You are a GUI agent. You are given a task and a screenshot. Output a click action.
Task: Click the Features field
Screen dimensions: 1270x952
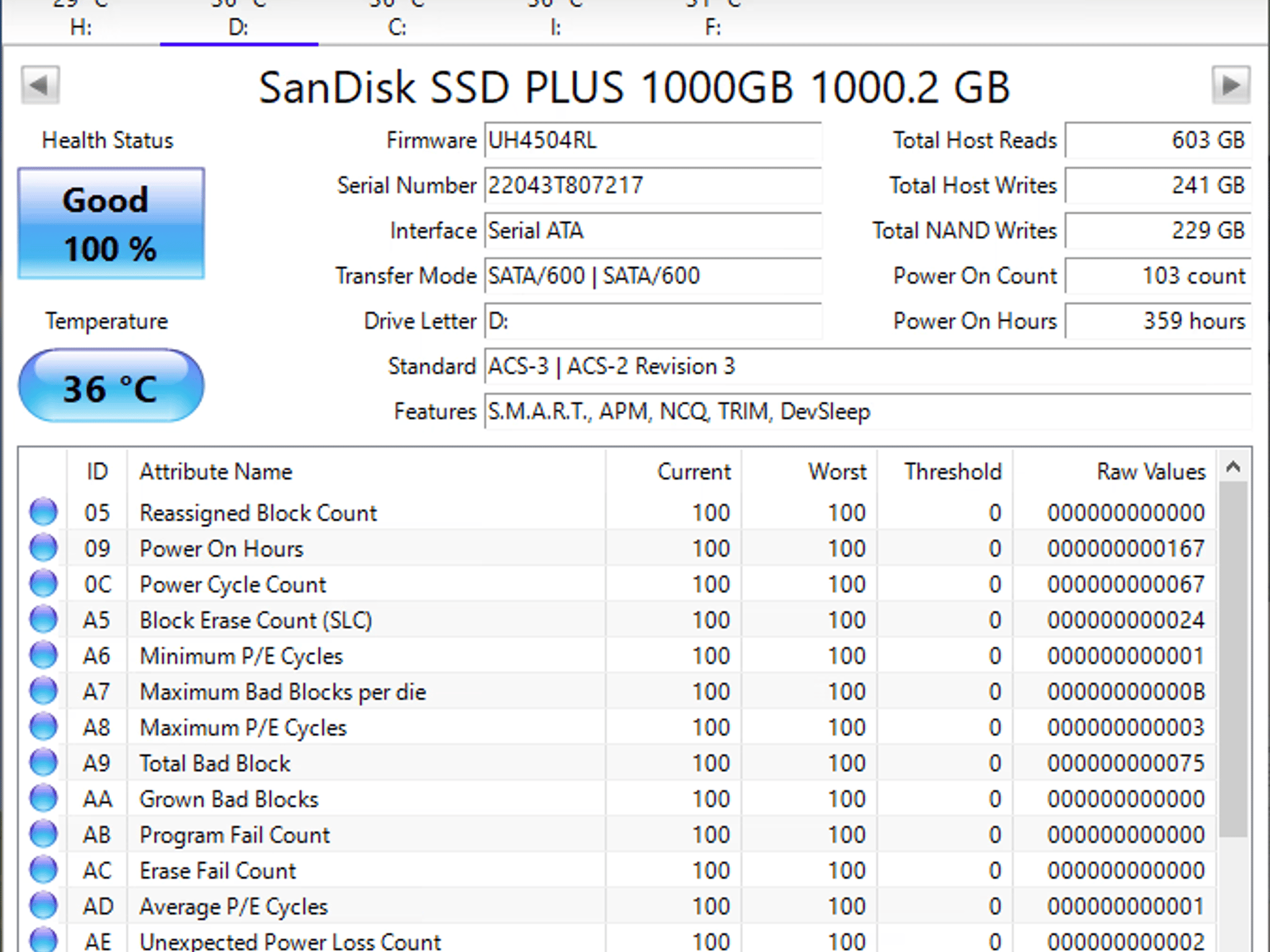point(868,412)
